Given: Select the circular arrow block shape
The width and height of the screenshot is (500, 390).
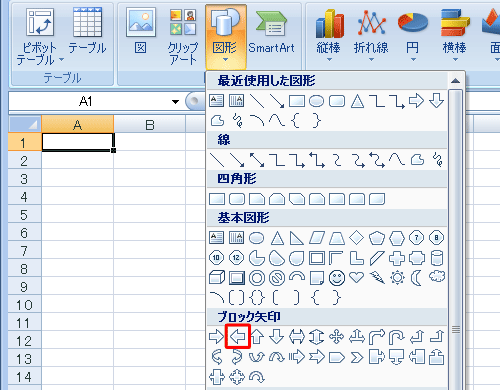Looking at the screenshot, I should (257, 377).
